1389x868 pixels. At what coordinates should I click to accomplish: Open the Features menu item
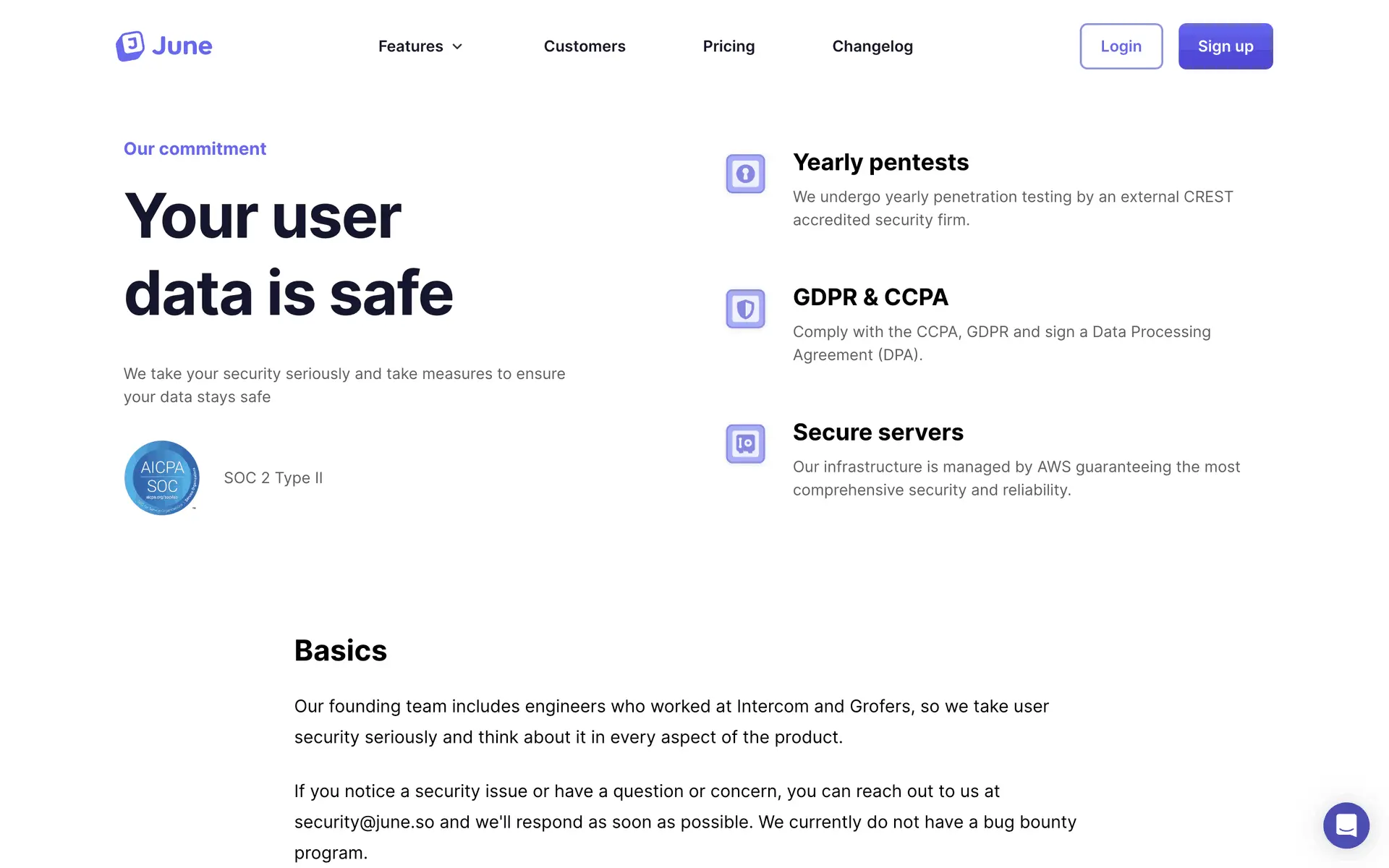410,46
